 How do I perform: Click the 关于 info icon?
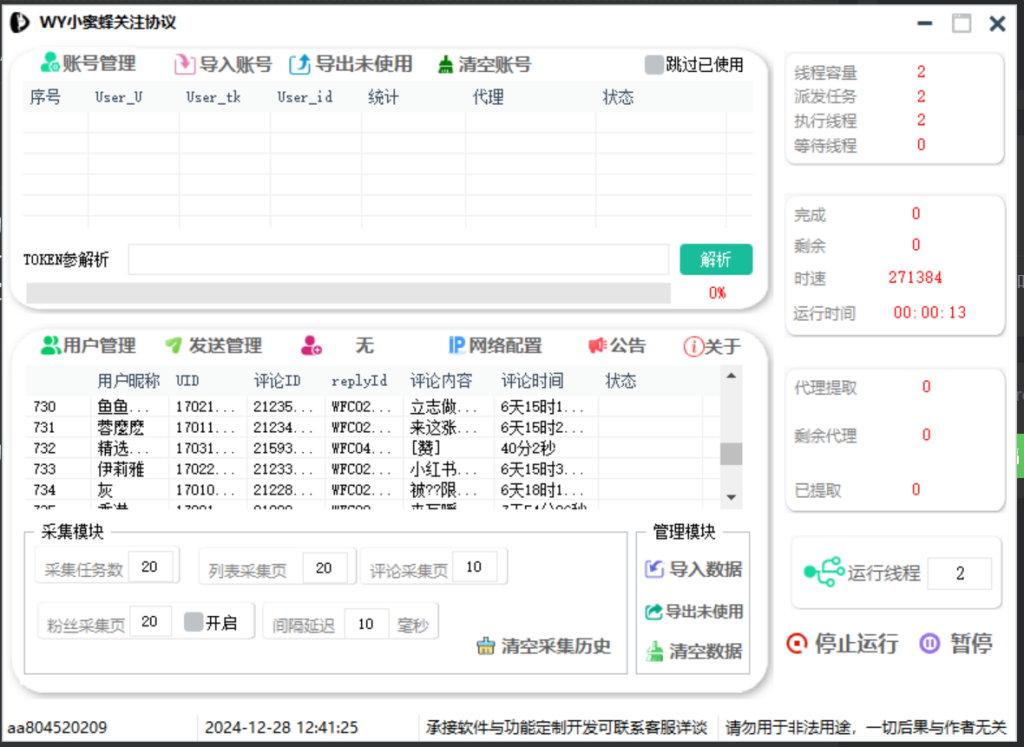695,346
